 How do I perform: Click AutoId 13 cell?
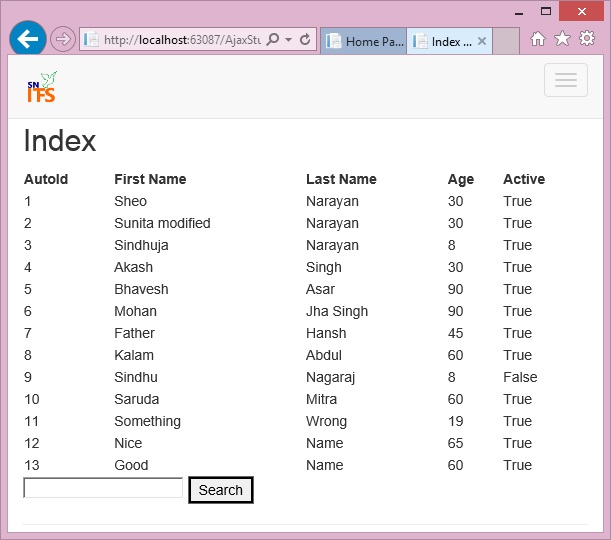point(32,465)
